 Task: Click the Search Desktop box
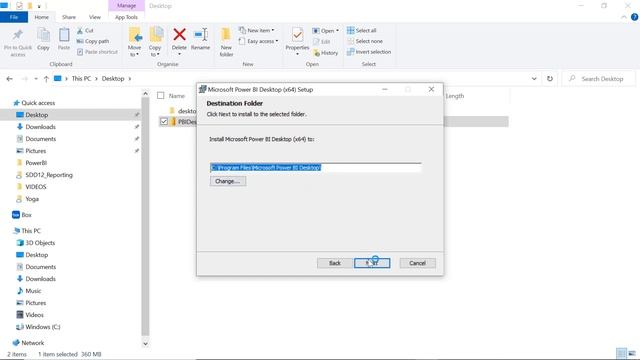click(599, 79)
